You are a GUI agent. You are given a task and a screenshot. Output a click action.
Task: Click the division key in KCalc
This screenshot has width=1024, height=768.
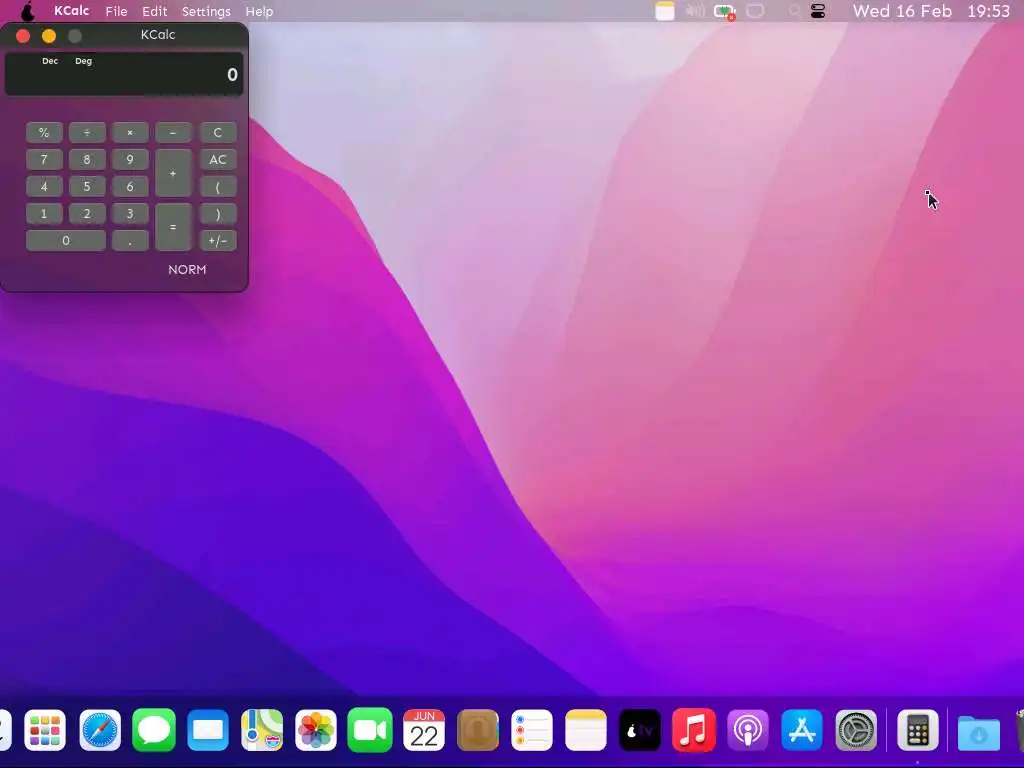[87, 133]
